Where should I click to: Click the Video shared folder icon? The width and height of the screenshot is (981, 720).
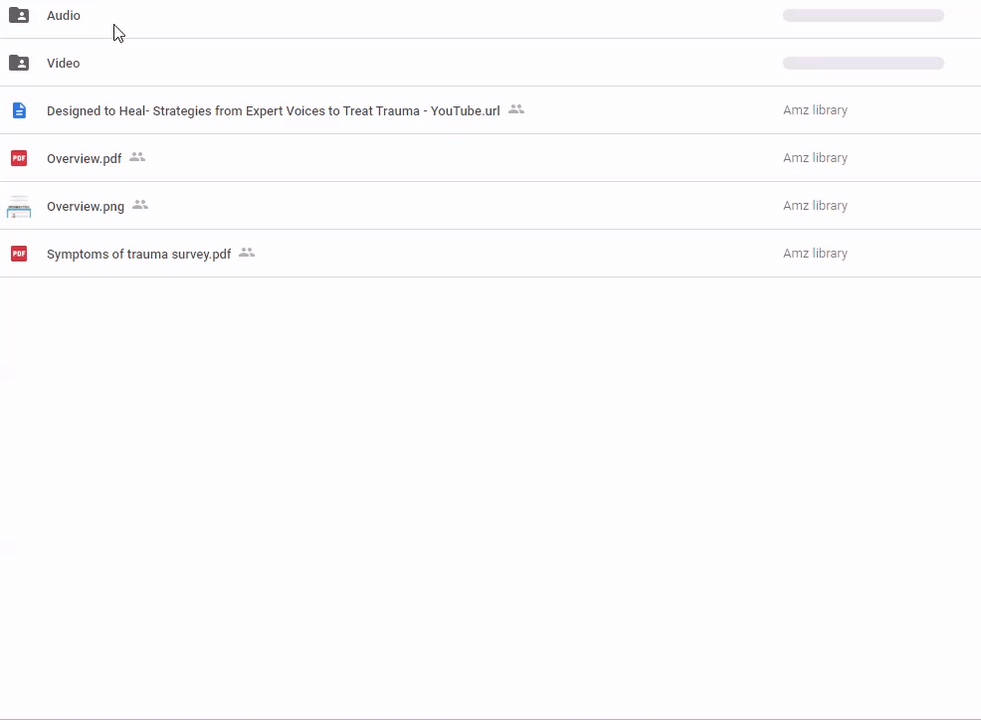click(18, 63)
